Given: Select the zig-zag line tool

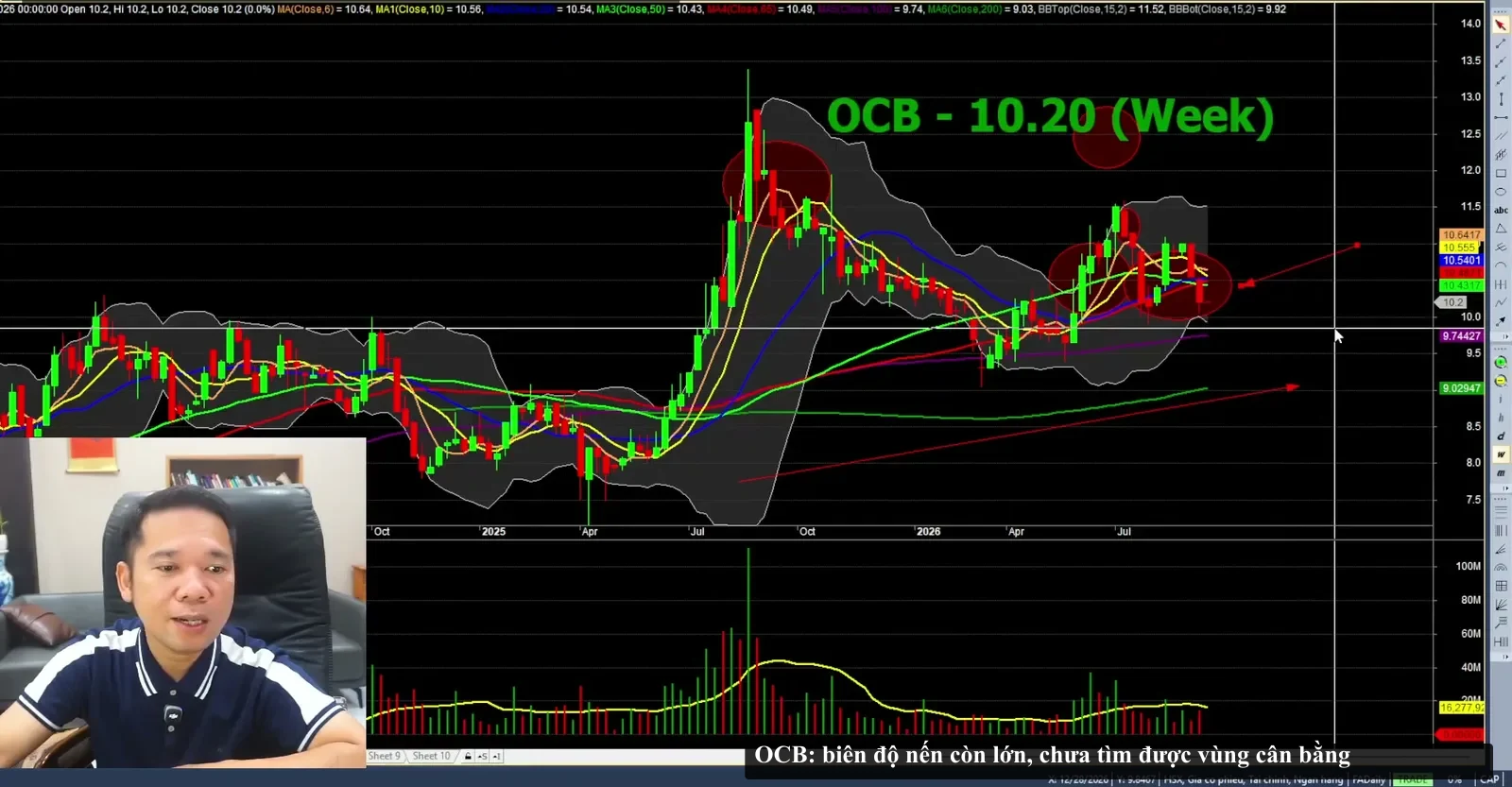Looking at the screenshot, I should pos(1501,303).
